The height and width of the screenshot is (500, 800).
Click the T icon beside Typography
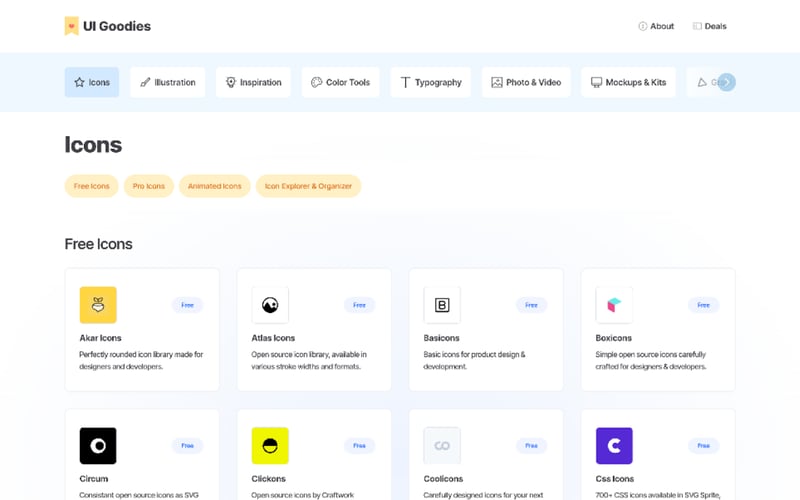tap(405, 82)
